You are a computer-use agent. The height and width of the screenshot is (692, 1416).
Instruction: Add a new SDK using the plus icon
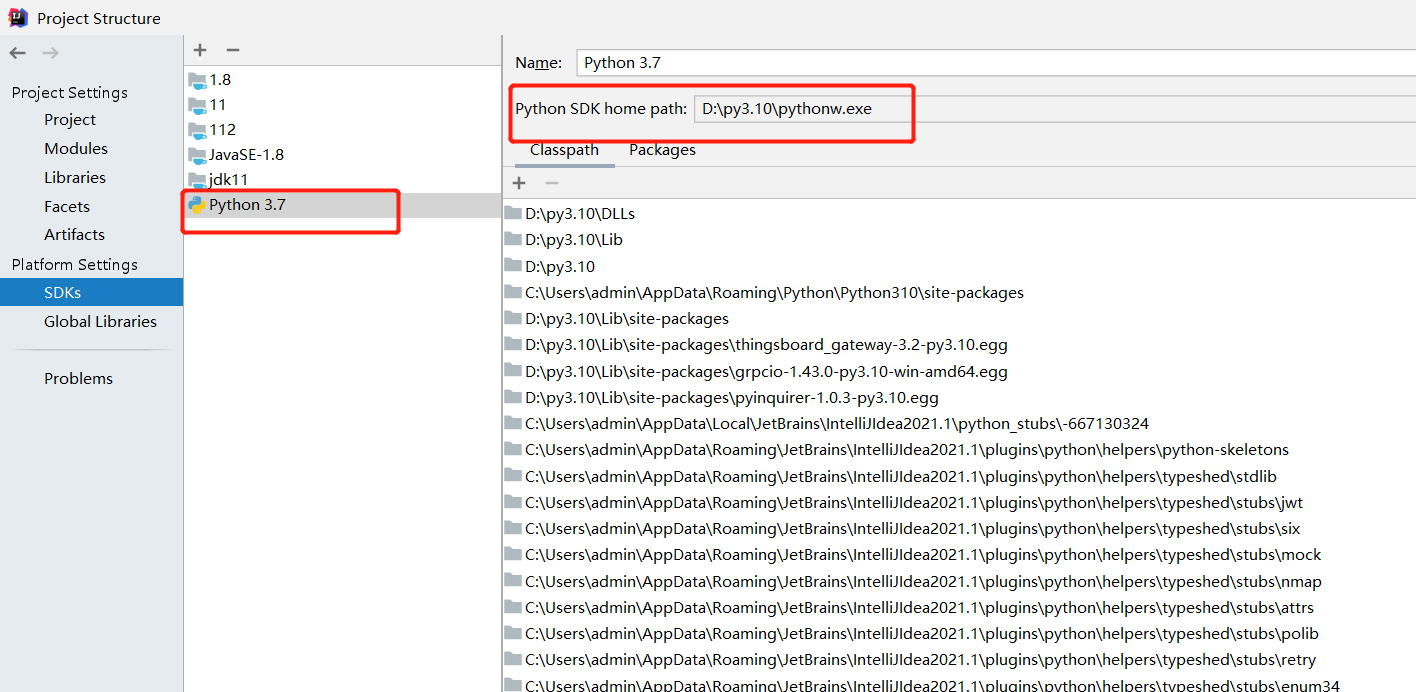[x=199, y=49]
